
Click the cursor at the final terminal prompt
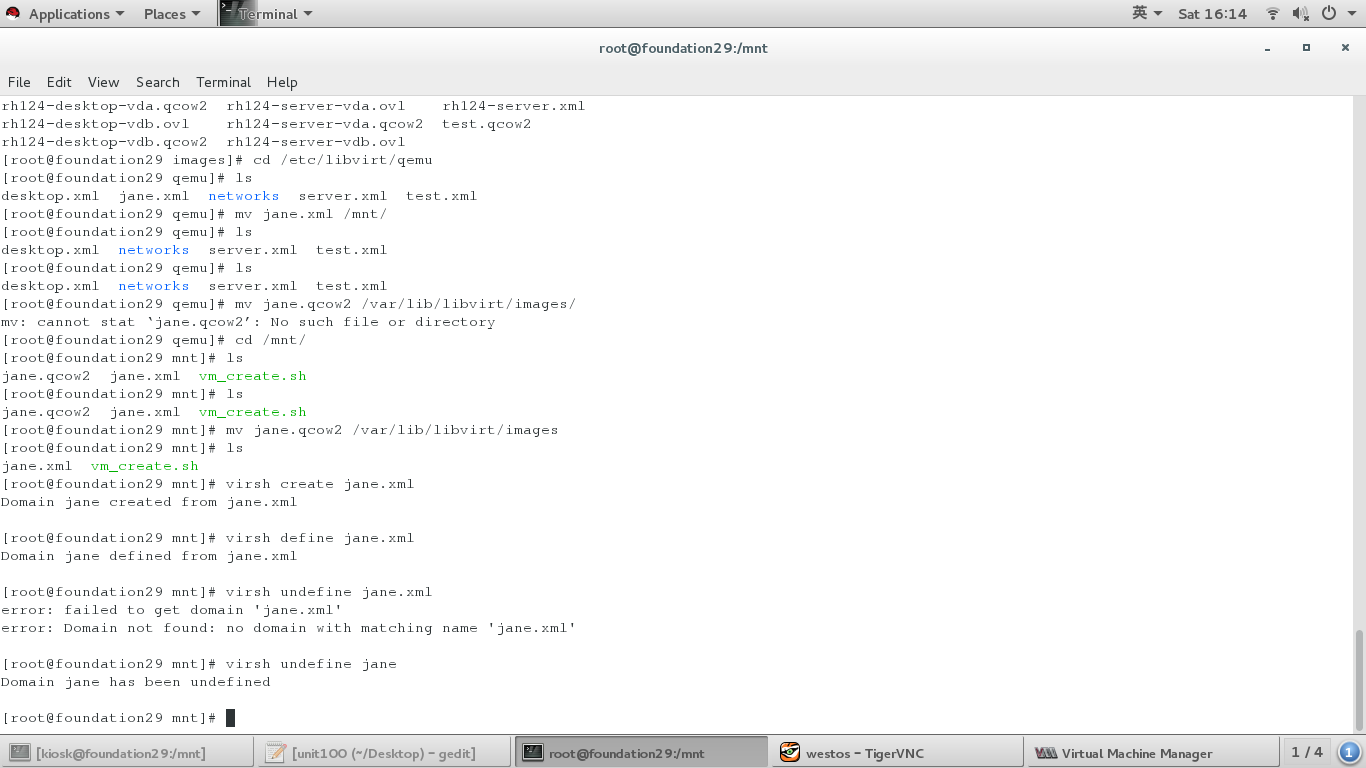tap(230, 718)
